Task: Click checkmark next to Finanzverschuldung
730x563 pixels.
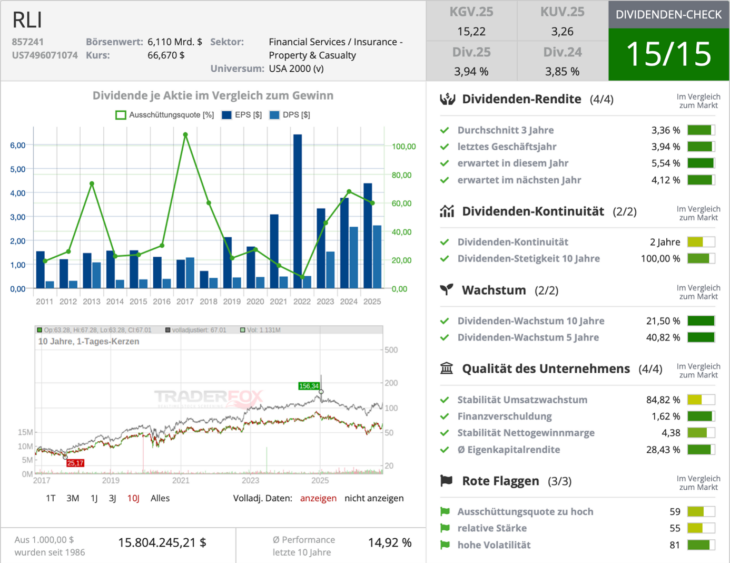Action: click(445, 417)
